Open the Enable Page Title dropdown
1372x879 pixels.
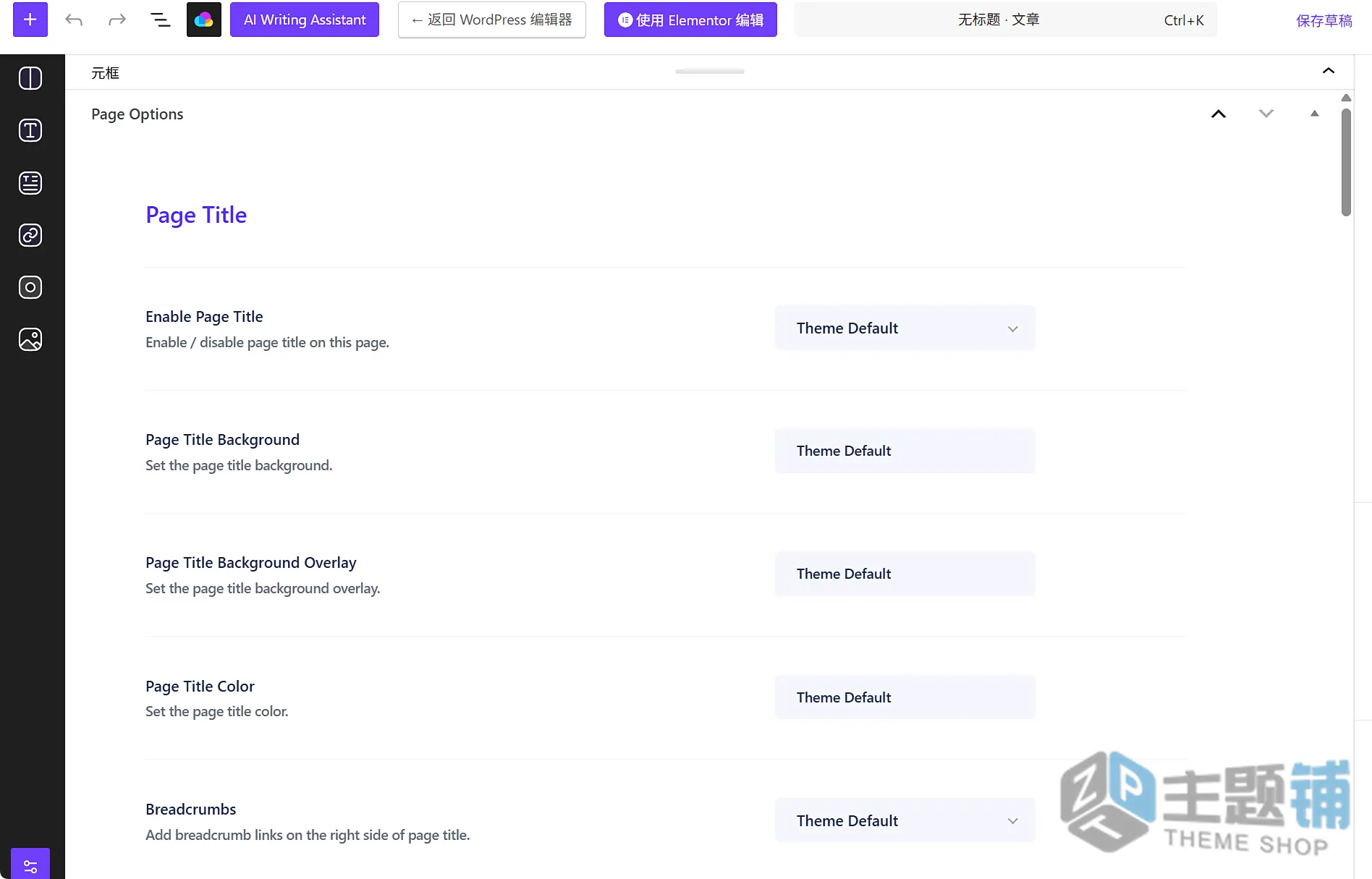pos(905,328)
